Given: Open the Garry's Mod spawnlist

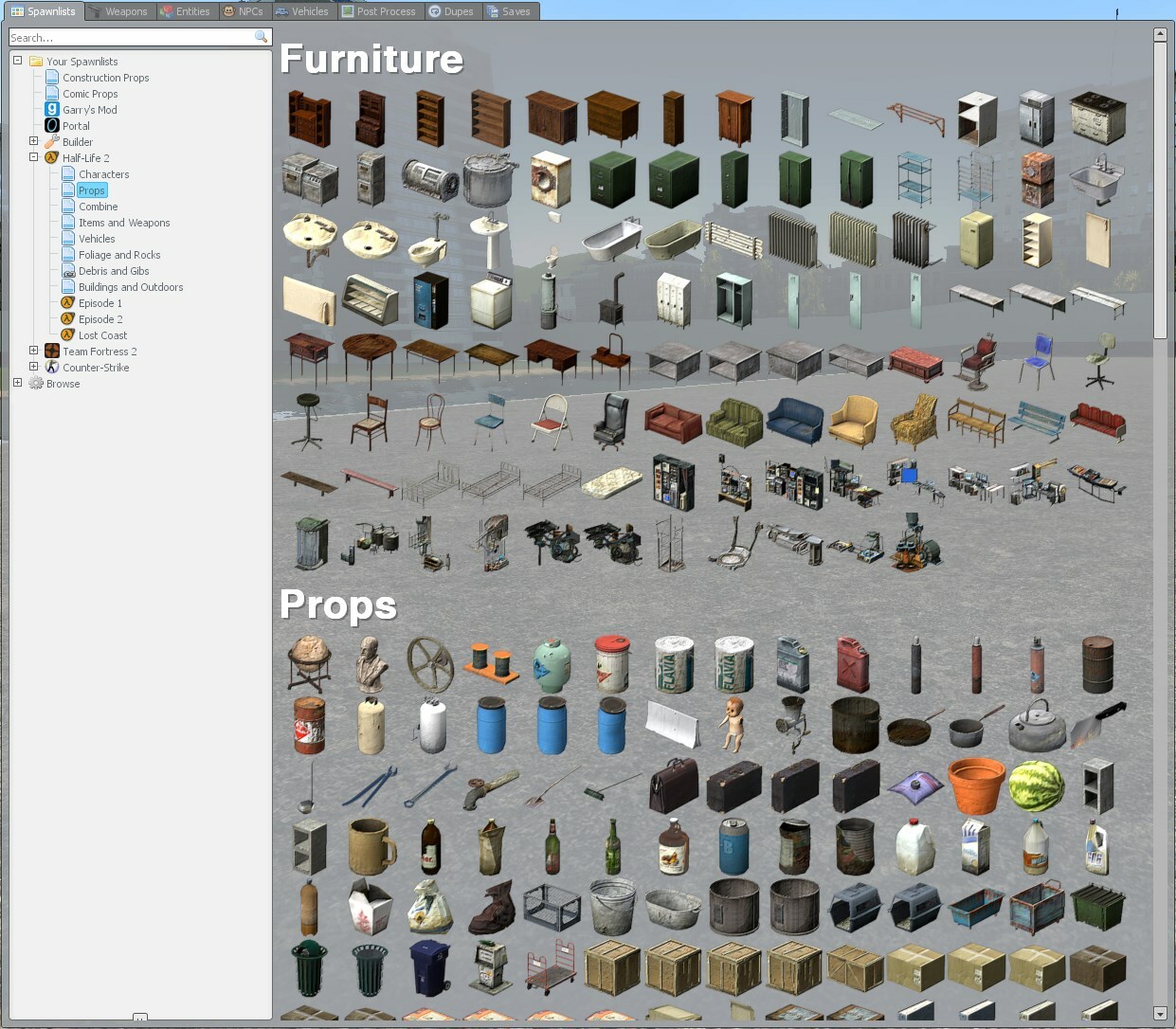Looking at the screenshot, I should pyautogui.click(x=90, y=110).
